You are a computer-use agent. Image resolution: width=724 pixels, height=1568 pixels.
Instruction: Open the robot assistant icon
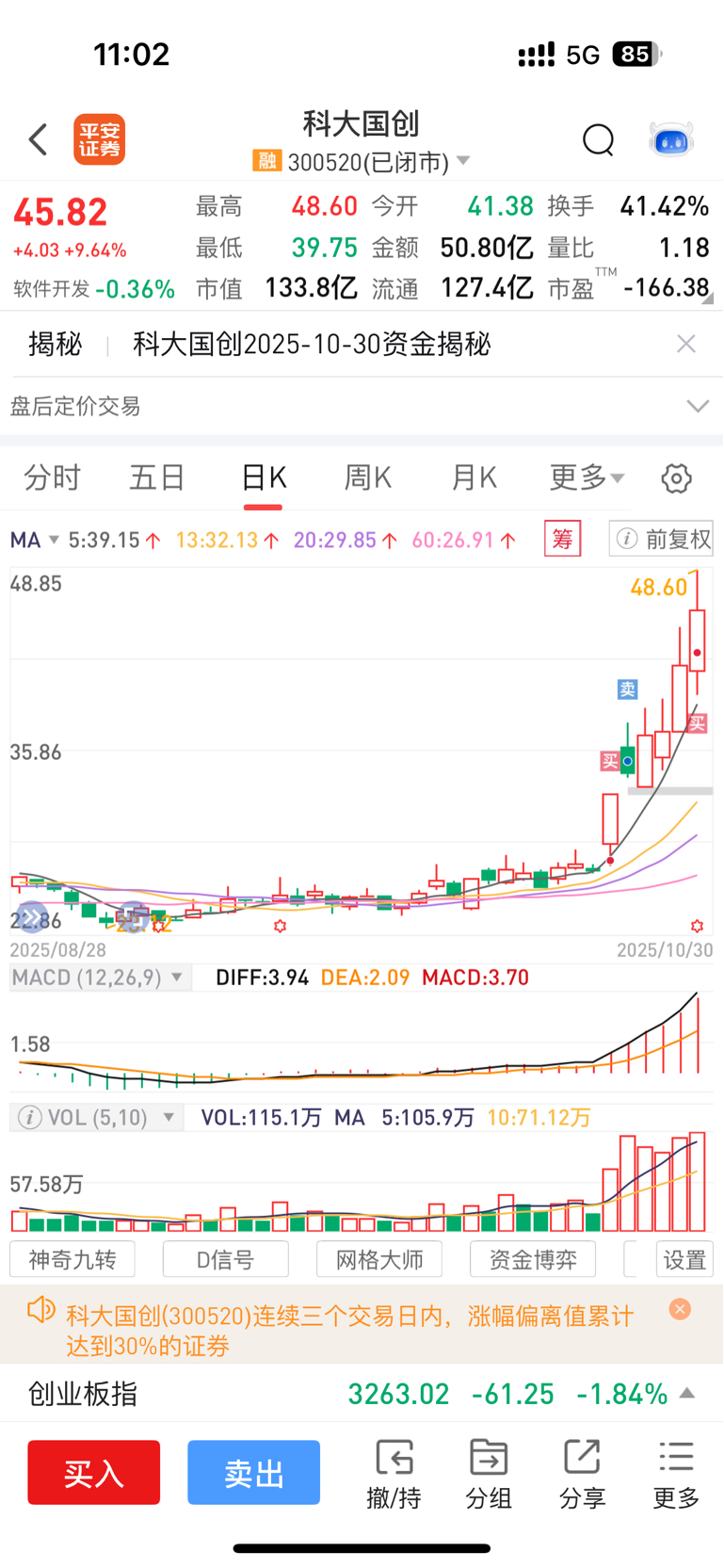671,139
